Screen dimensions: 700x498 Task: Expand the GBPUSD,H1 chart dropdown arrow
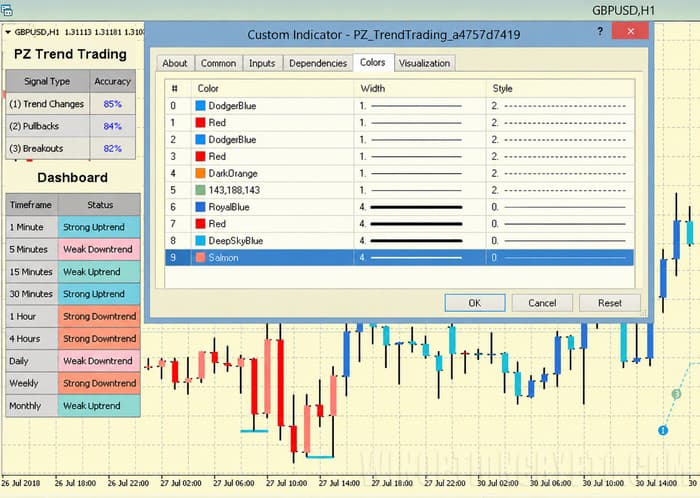coord(8,32)
